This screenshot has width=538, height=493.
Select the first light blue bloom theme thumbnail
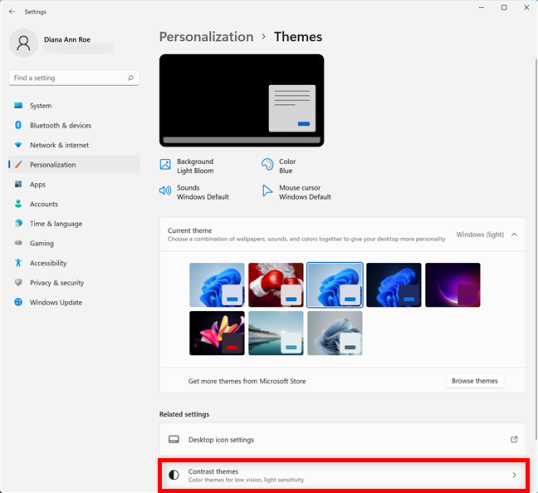click(217, 285)
